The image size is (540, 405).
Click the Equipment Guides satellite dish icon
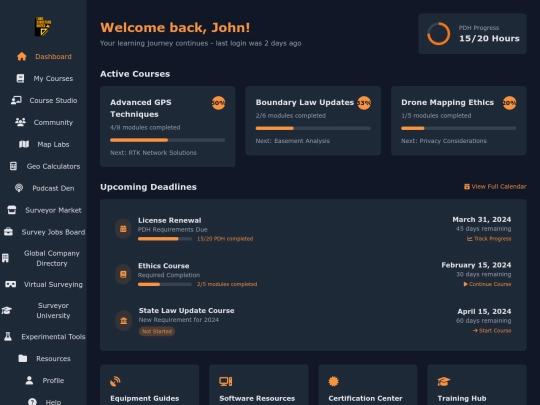click(x=115, y=382)
